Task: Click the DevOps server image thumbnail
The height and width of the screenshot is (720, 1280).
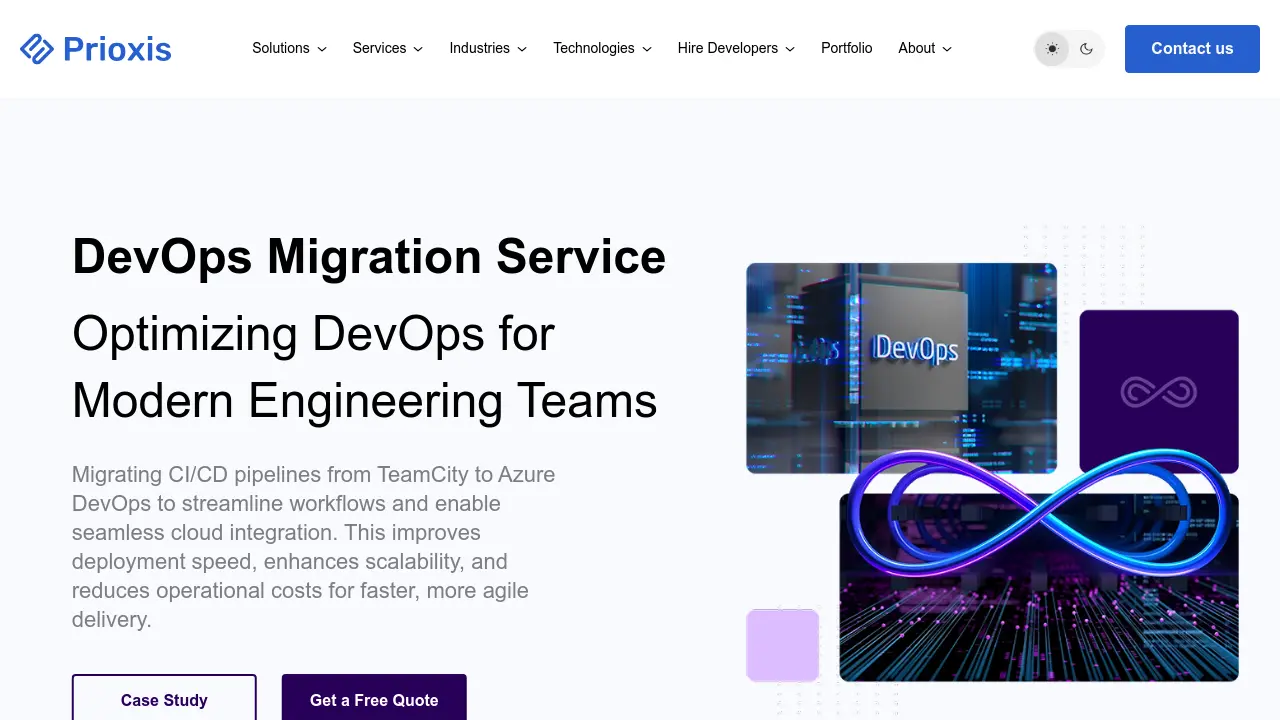Action: 901,368
